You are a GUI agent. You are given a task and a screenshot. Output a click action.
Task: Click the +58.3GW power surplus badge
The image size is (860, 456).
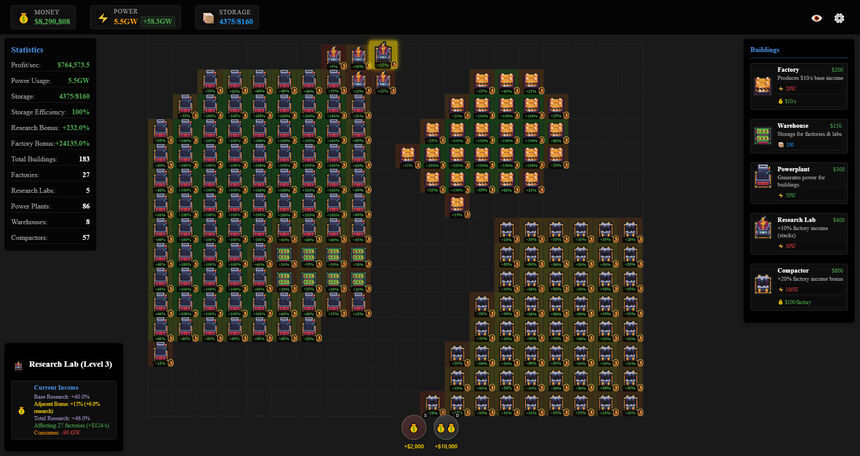point(158,22)
